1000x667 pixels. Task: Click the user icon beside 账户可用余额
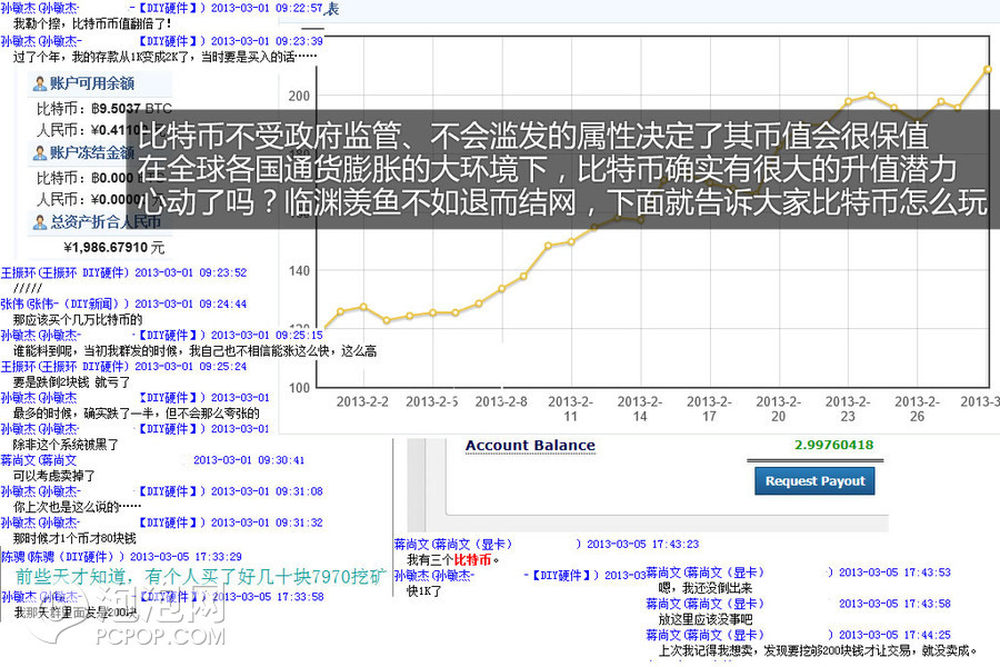tap(40, 84)
